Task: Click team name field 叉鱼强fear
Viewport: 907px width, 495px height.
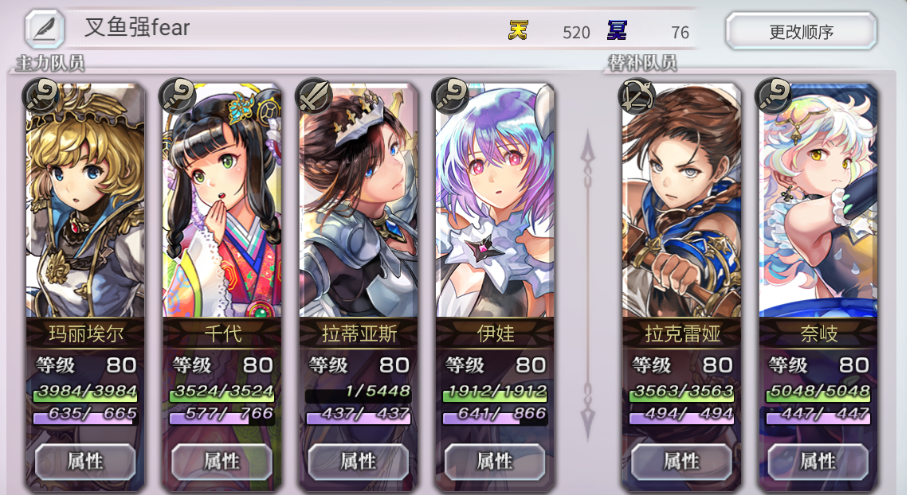Action: 137,28
